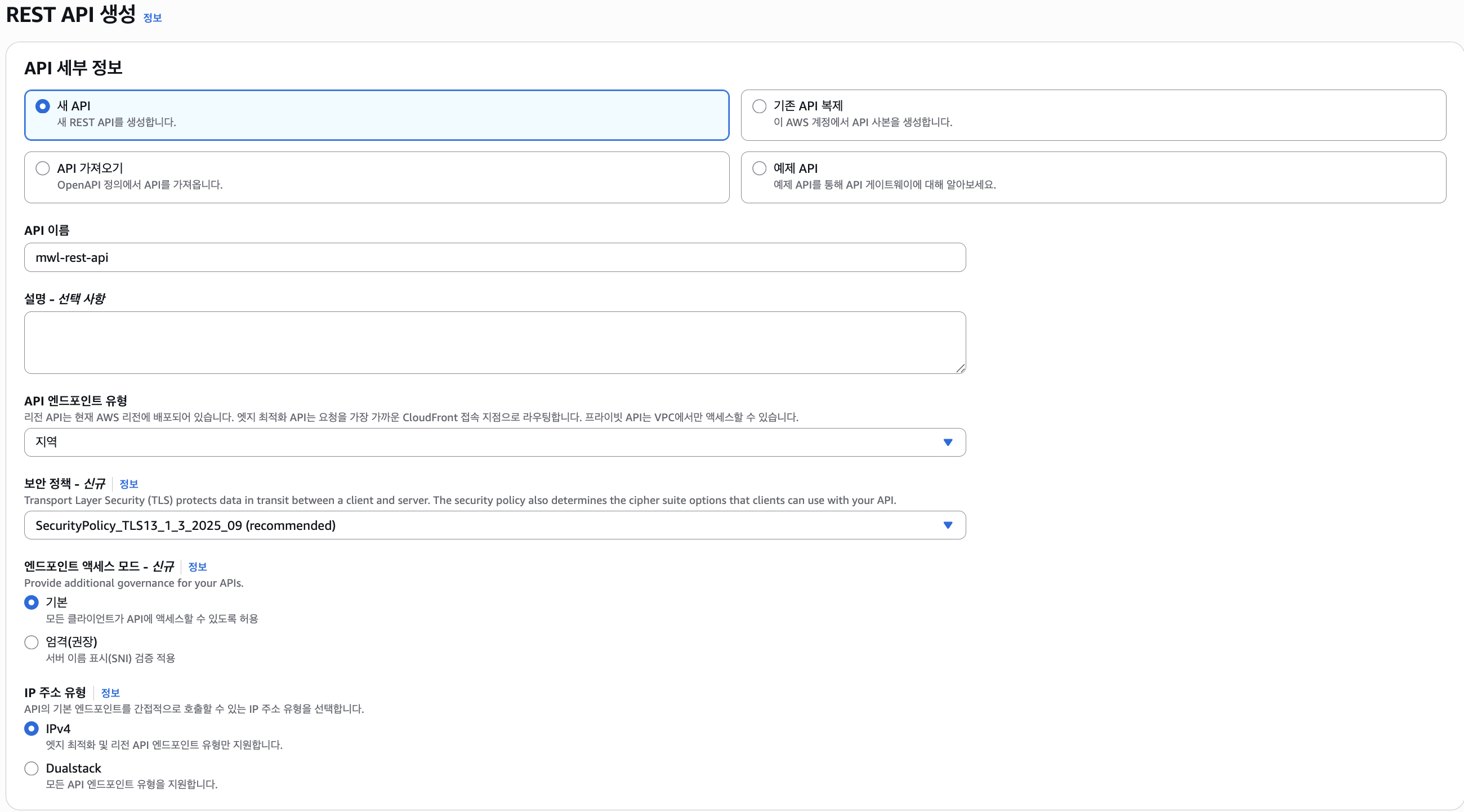Open 정보 link for 엔드포인트 액세스 모드

pyautogui.click(x=197, y=566)
